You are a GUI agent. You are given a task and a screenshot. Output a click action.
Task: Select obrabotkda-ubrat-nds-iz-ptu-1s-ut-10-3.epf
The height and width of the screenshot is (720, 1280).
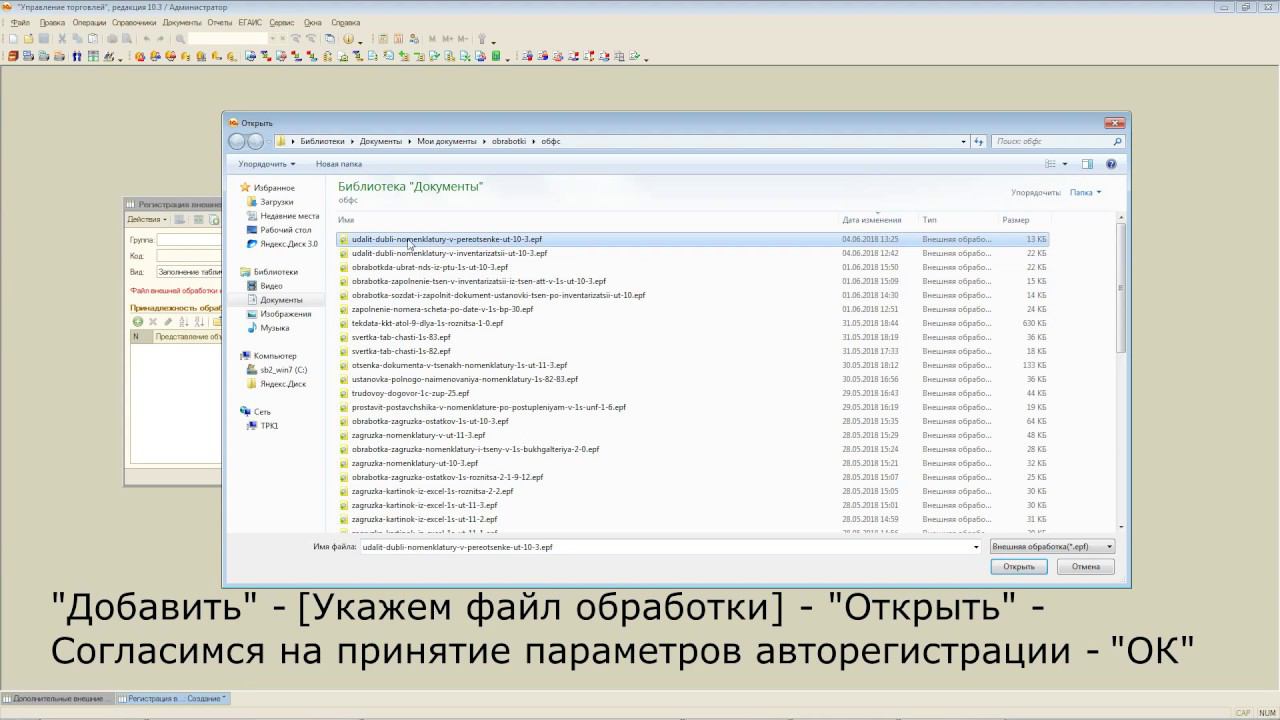pos(692,268)
